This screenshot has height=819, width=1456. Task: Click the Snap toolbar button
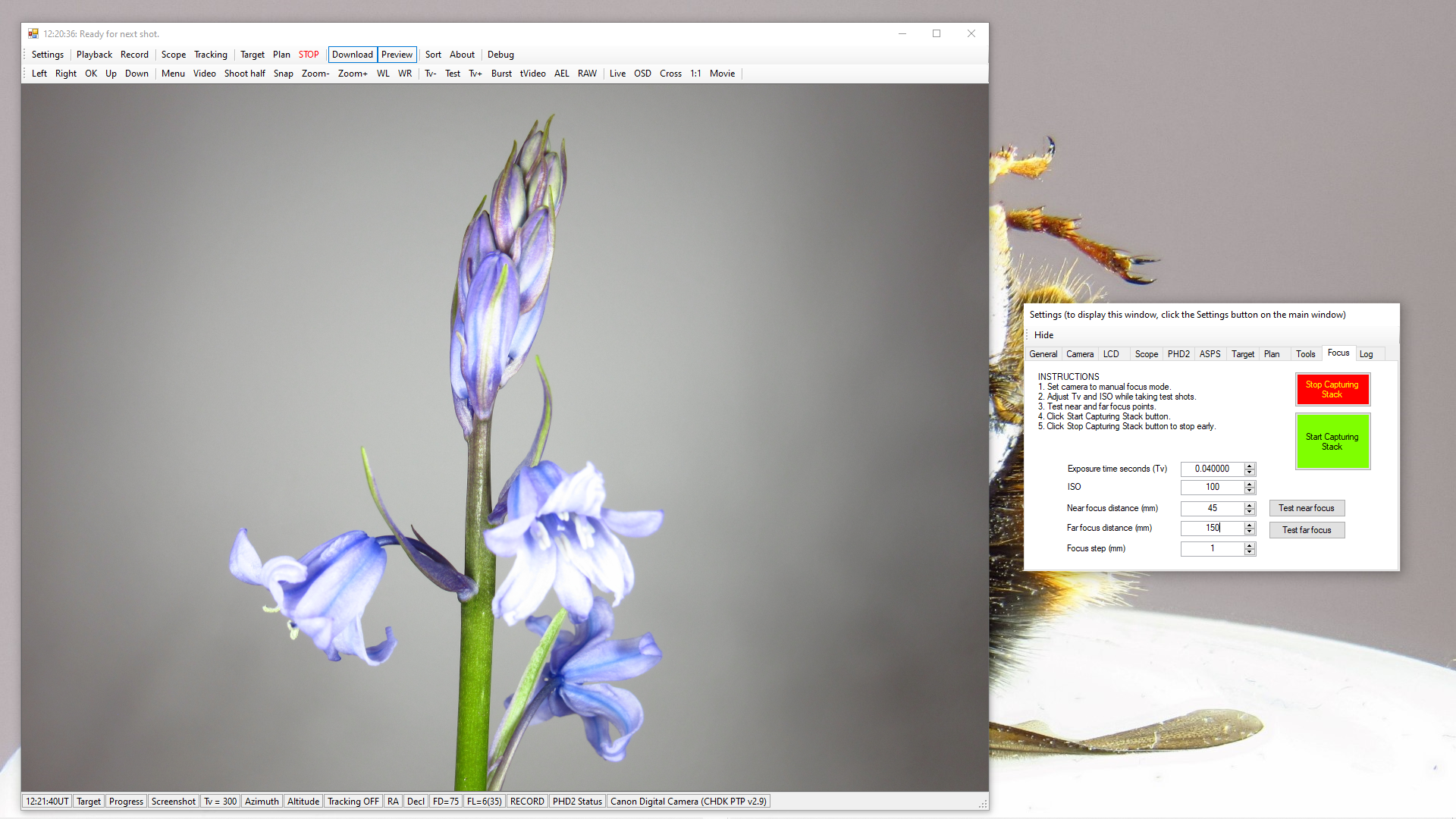tap(283, 74)
